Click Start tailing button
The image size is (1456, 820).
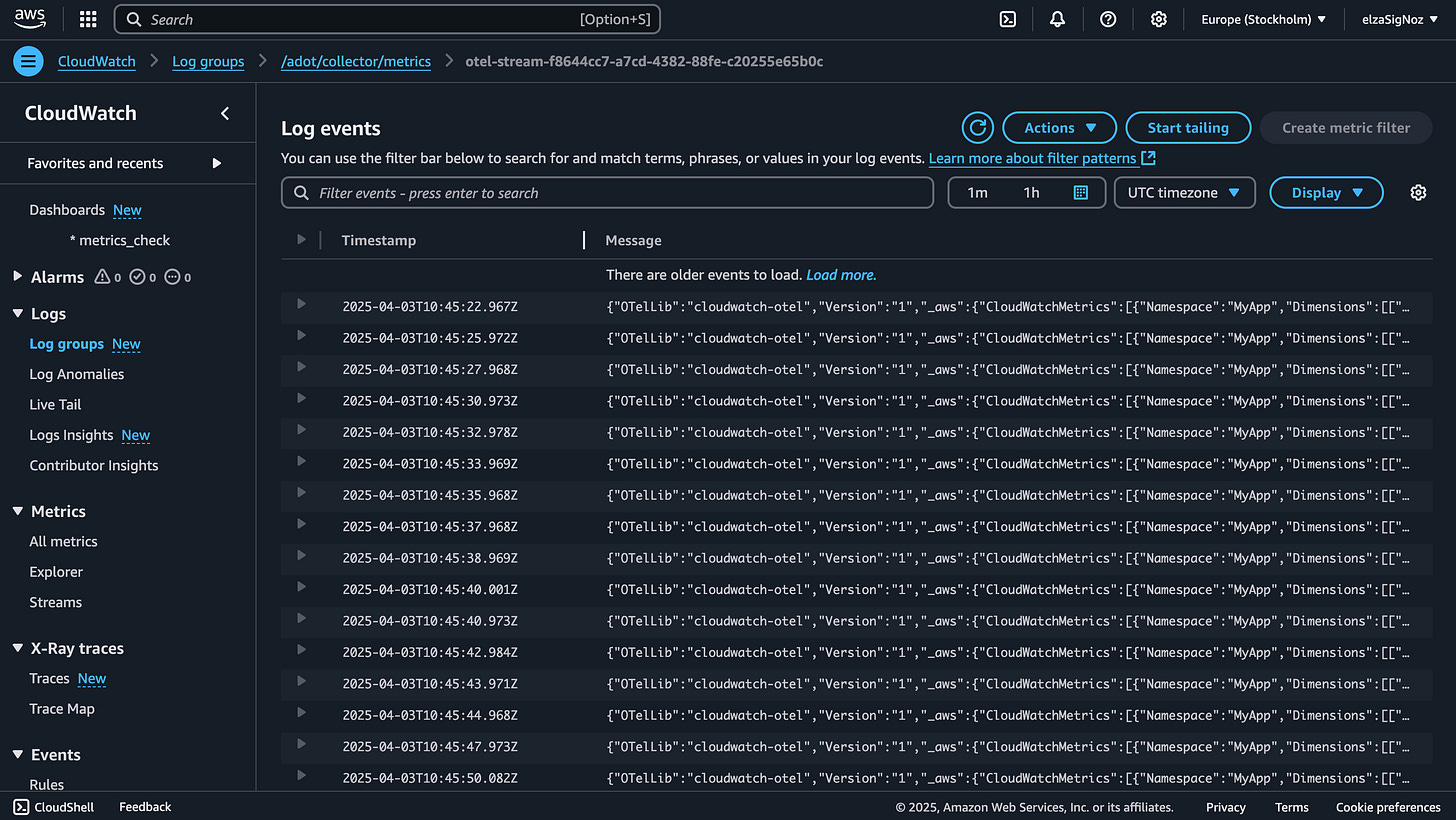1188,128
